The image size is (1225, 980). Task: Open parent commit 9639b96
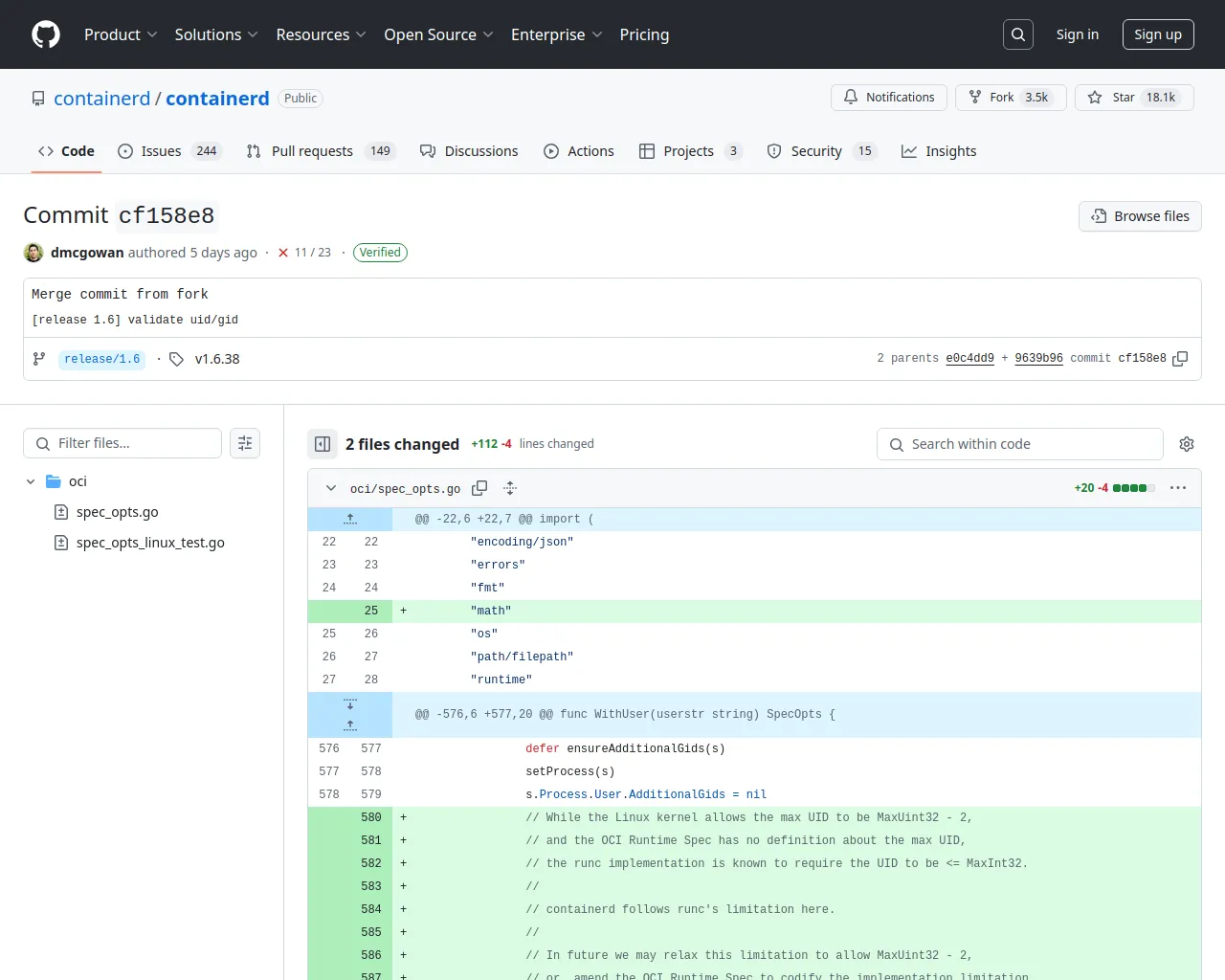point(1038,358)
